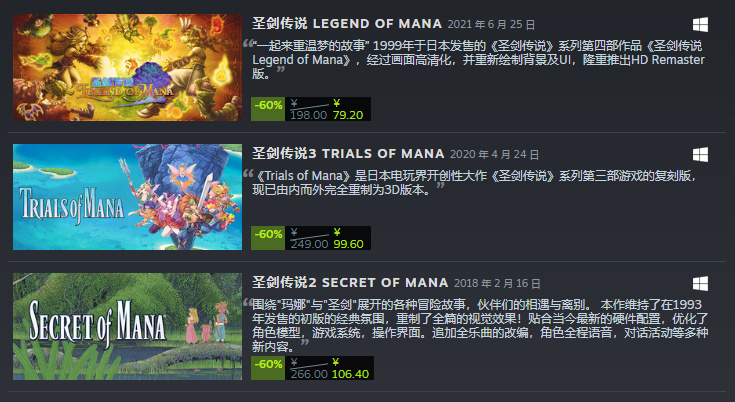
Task: Select the ¥ 79.20 discounted price
Action: pyautogui.click(x=348, y=109)
